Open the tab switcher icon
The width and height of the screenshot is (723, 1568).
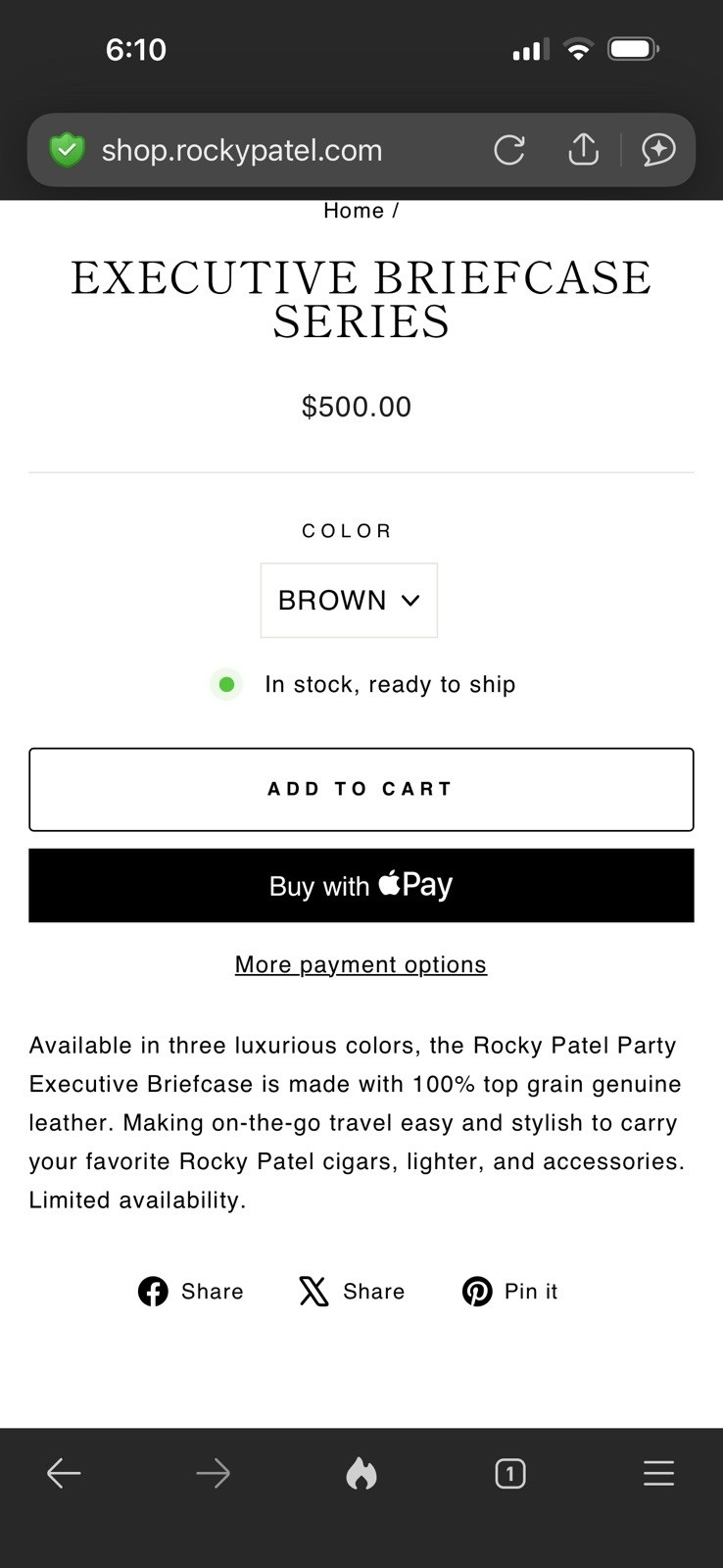click(509, 1473)
